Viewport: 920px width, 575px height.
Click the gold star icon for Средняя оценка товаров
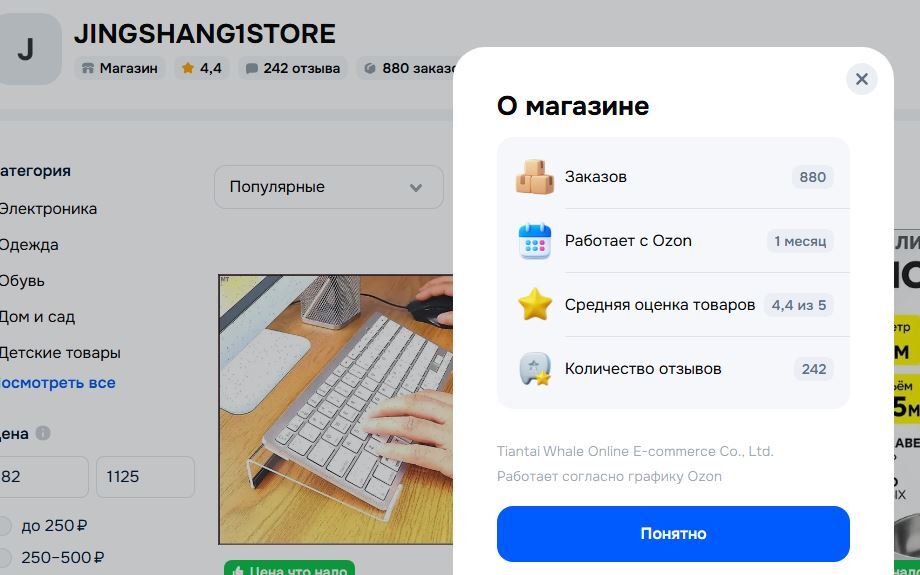(x=535, y=305)
